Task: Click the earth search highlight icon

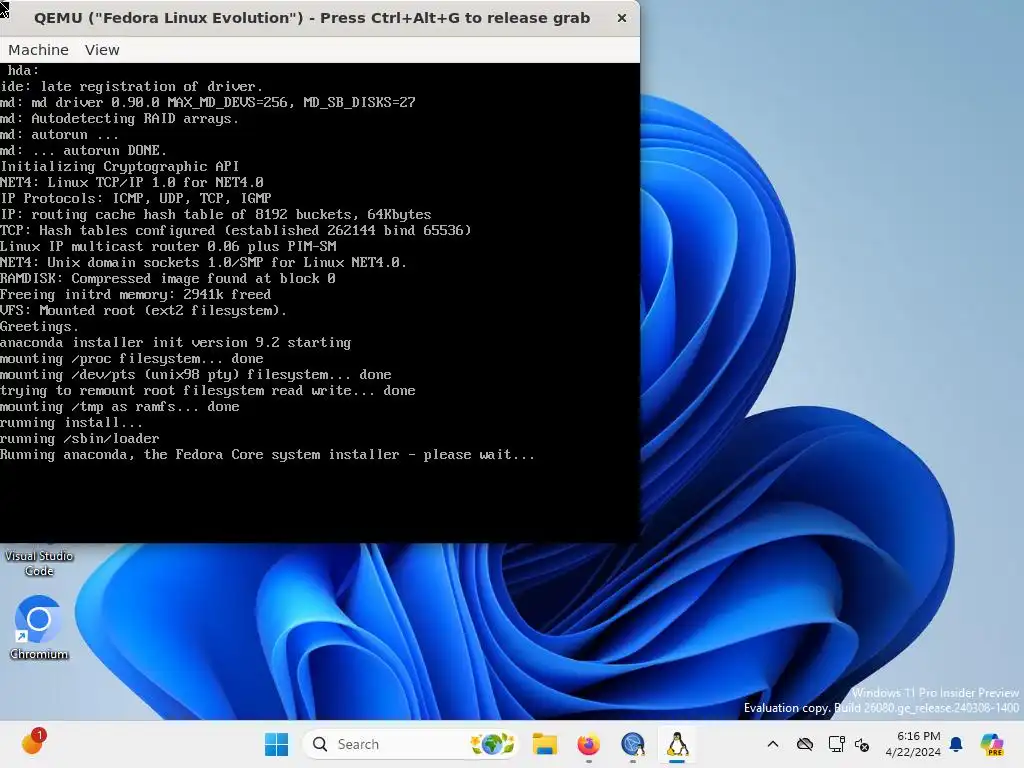Action: 493,744
